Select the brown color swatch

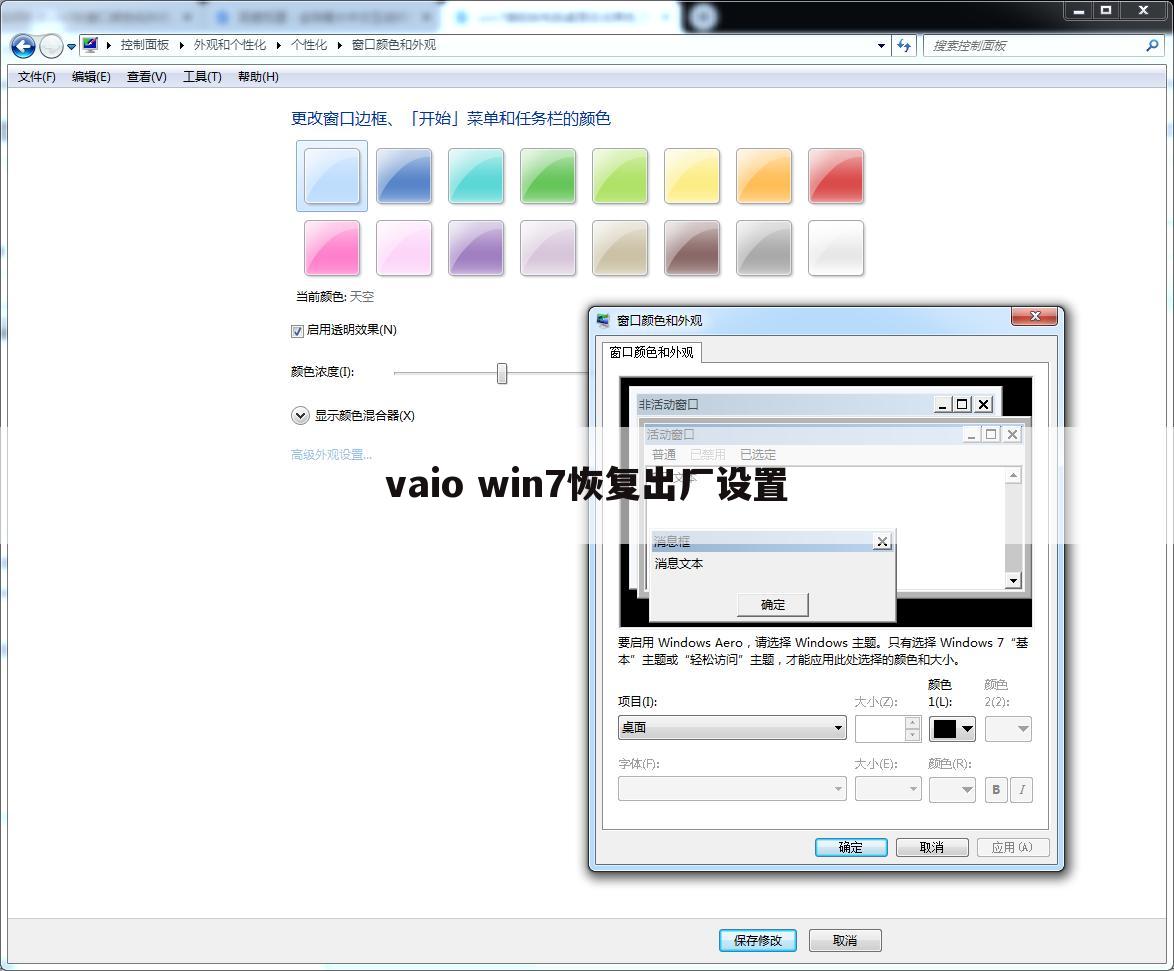click(692, 248)
